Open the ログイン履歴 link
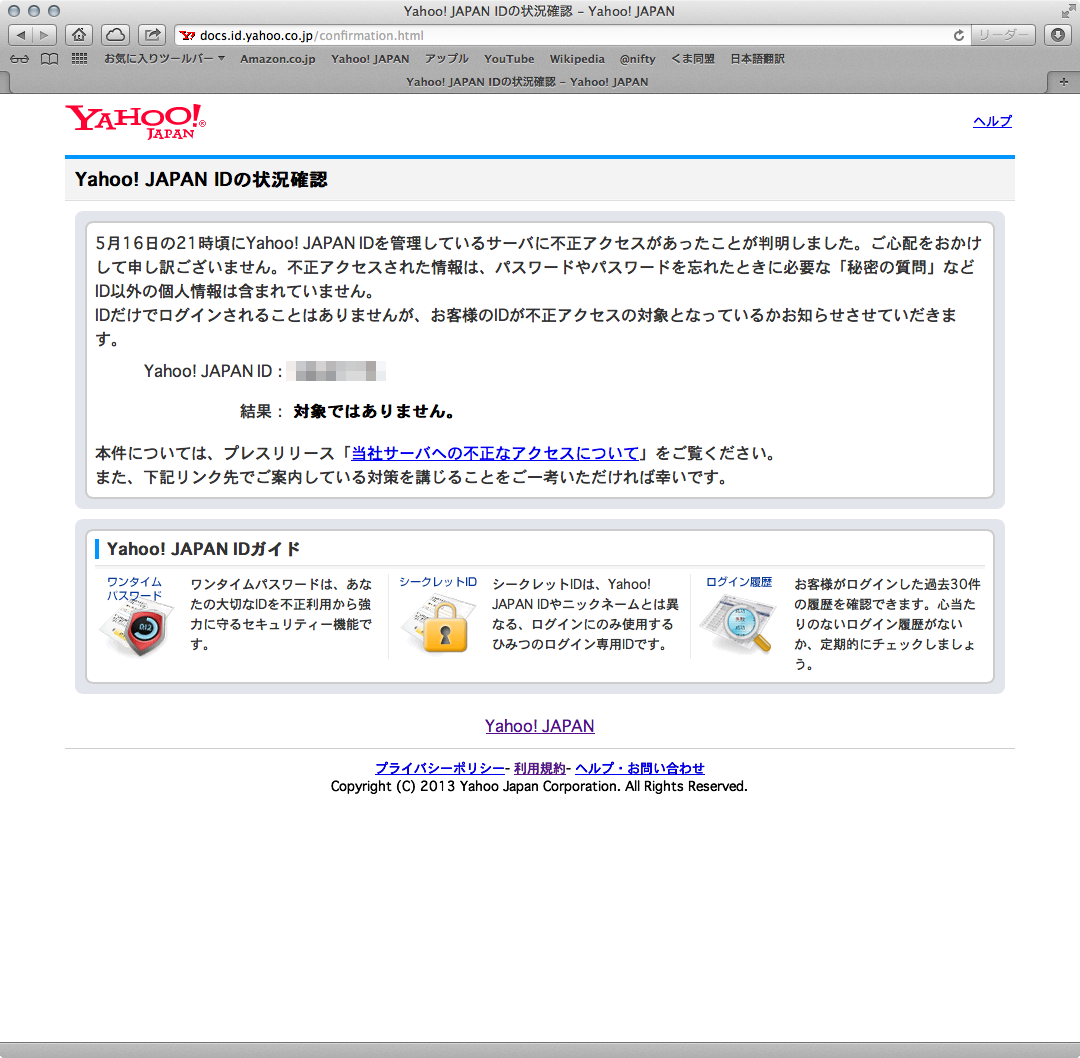The image size is (1080, 1058). point(738,582)
